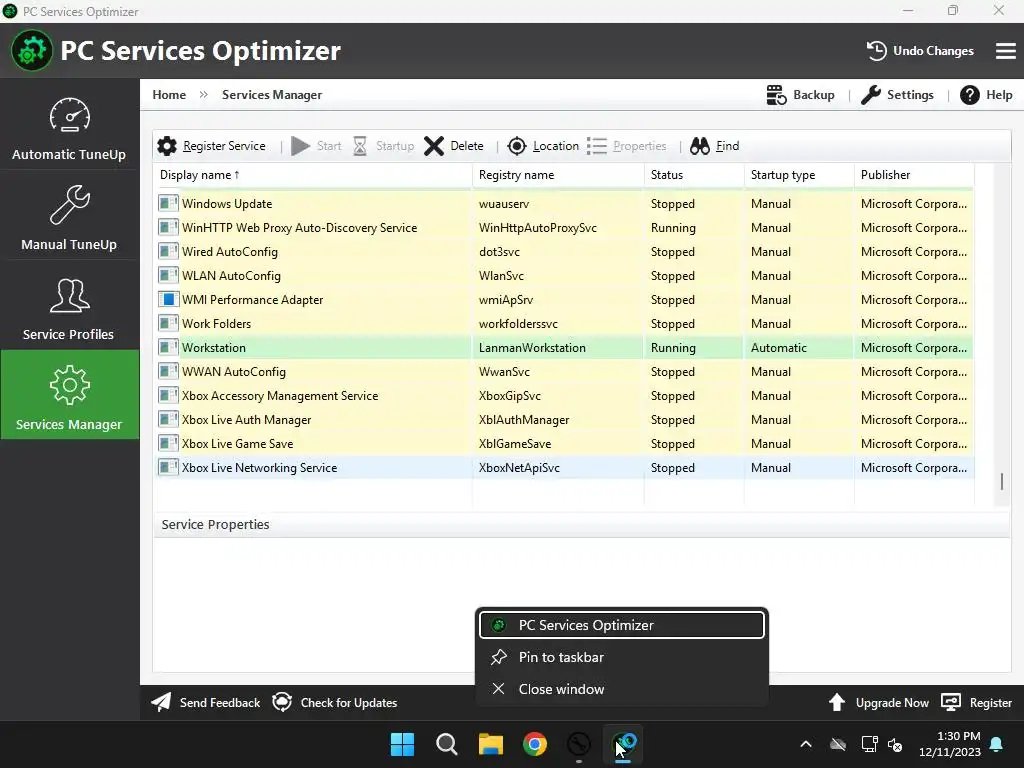The height and width of the screenshot is (768, 1024).
Task: Sort by Publisher column header
Action: [x=914, y=175]
